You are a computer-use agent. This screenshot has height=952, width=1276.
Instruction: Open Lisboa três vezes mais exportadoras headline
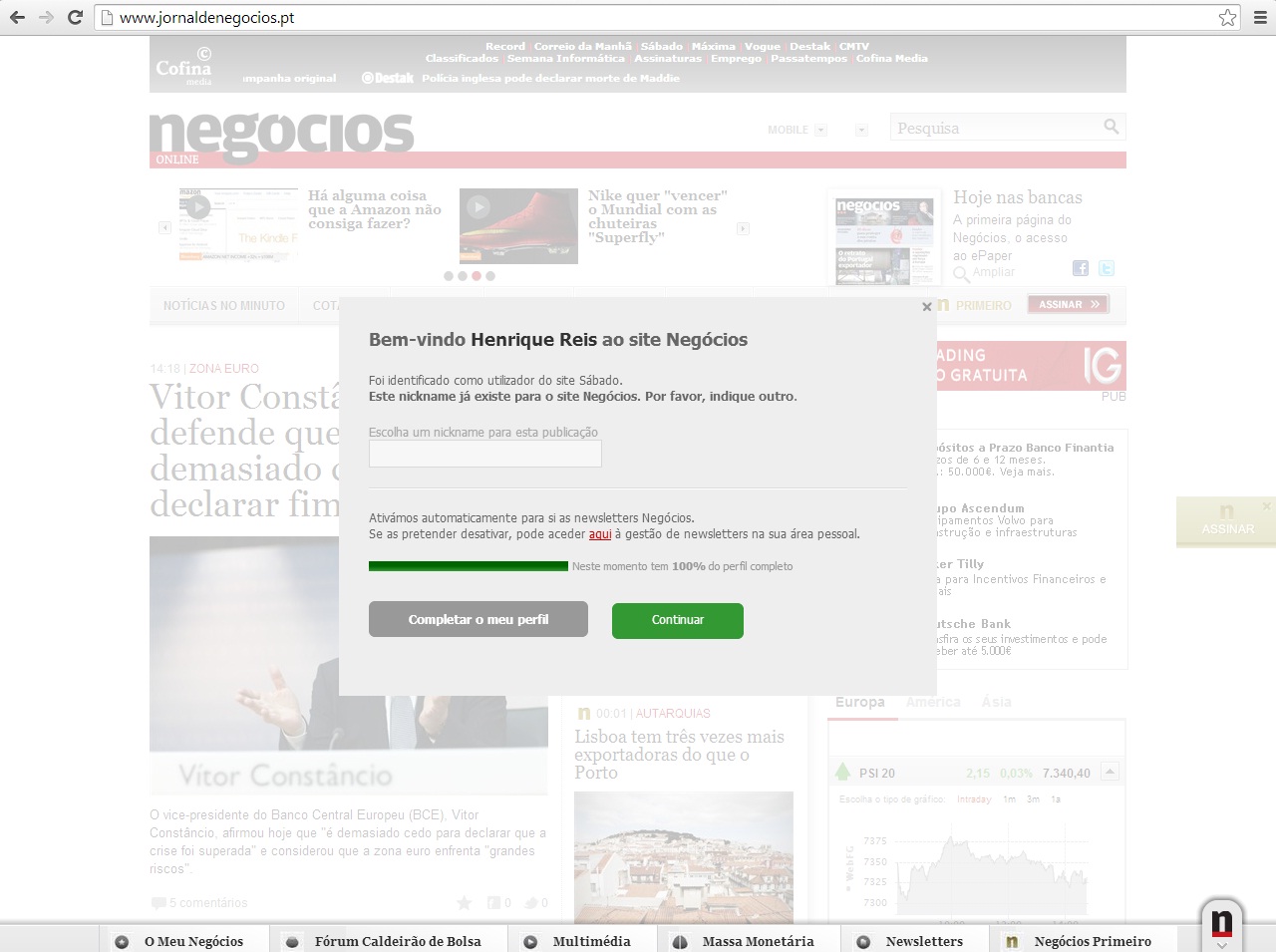tap(679, 755)
